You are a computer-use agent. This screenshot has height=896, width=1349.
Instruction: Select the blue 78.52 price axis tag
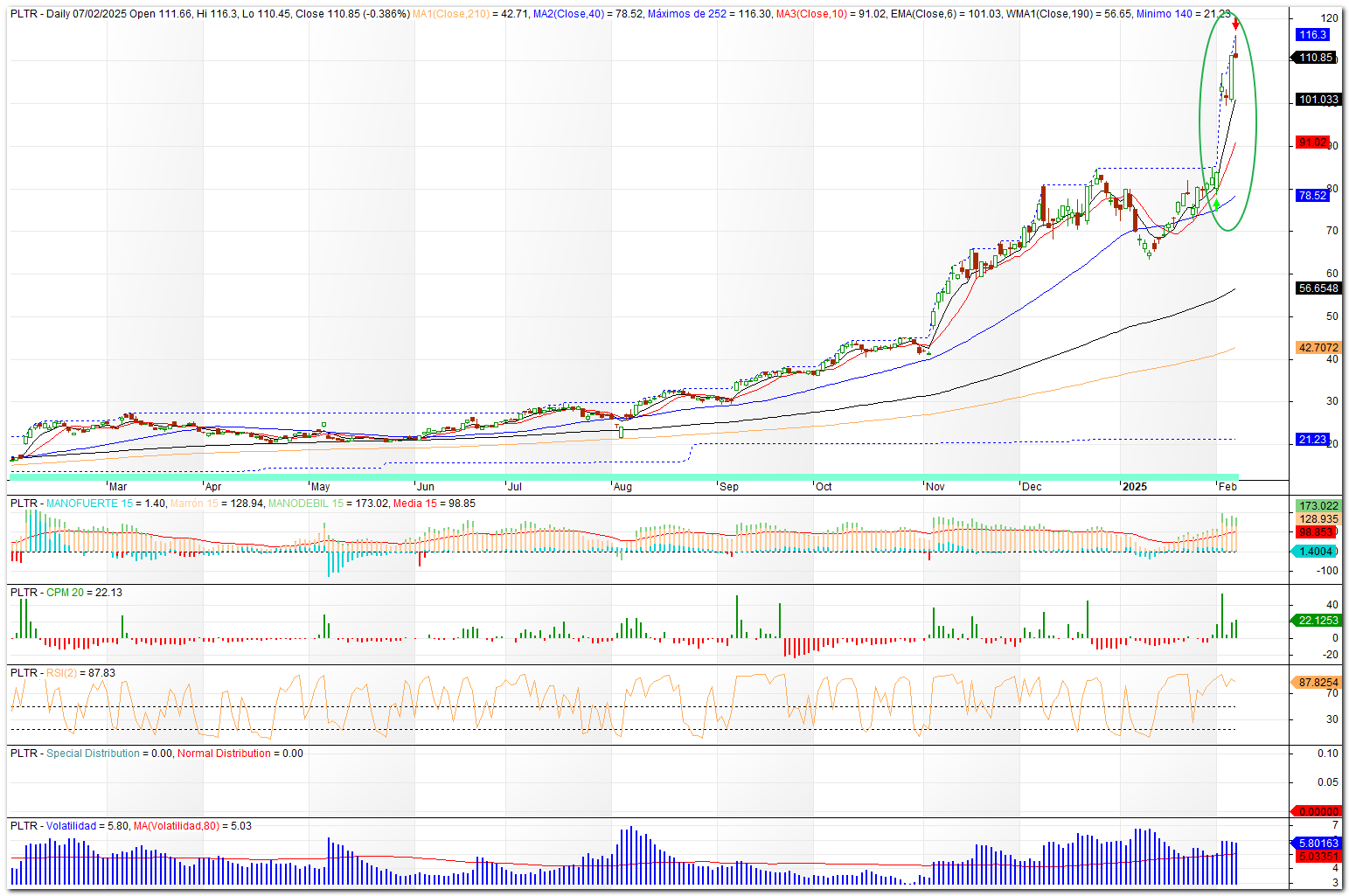(x=1312, y=196)
